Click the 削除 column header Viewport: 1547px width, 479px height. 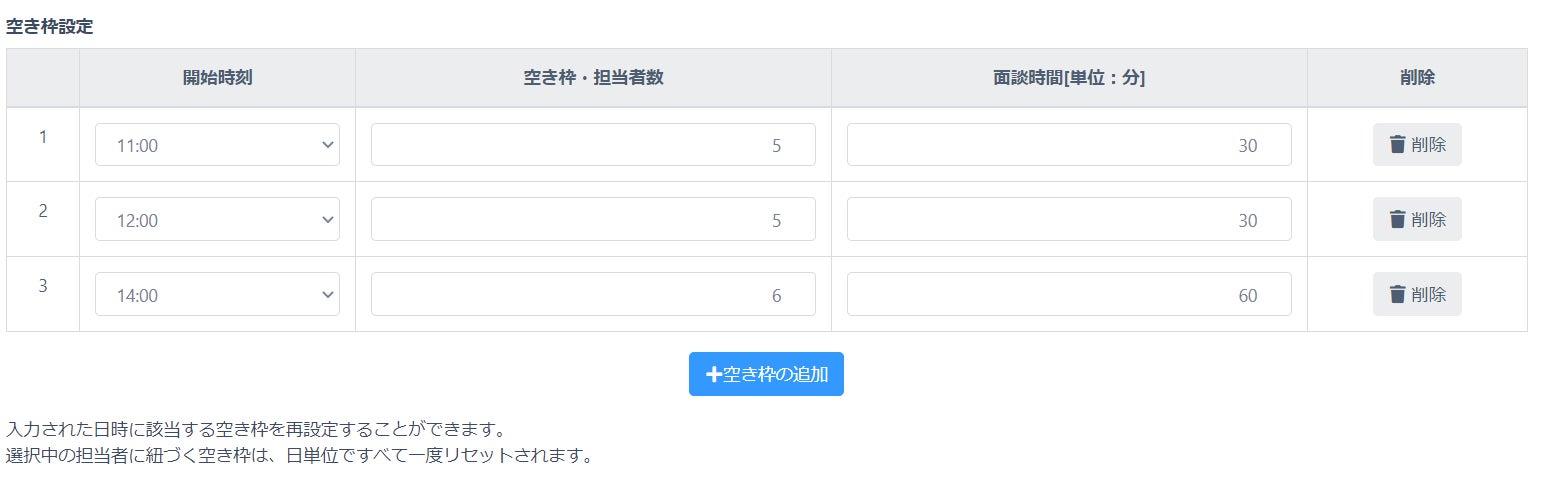pyautogui.click(x=1417, y=78)
